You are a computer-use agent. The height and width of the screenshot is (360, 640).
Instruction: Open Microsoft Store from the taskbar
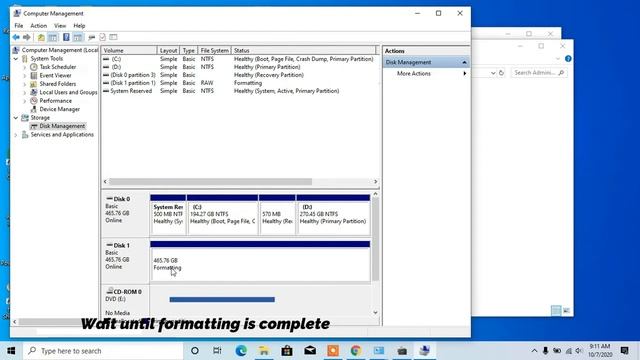[287, 351]
